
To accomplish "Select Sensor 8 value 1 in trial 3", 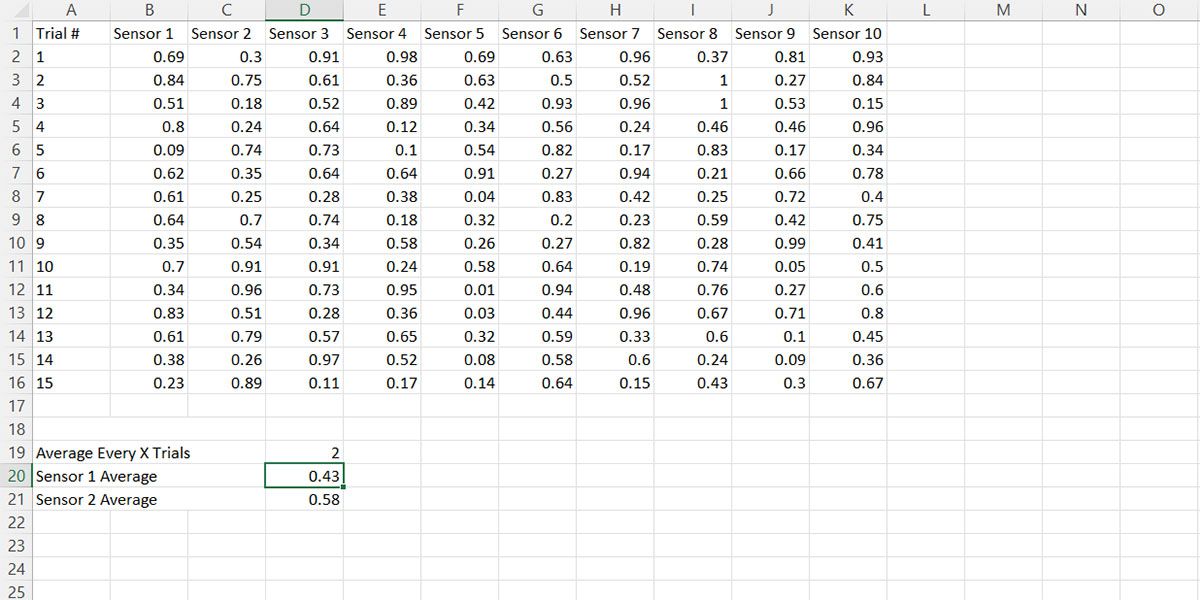I will point(693,103).
